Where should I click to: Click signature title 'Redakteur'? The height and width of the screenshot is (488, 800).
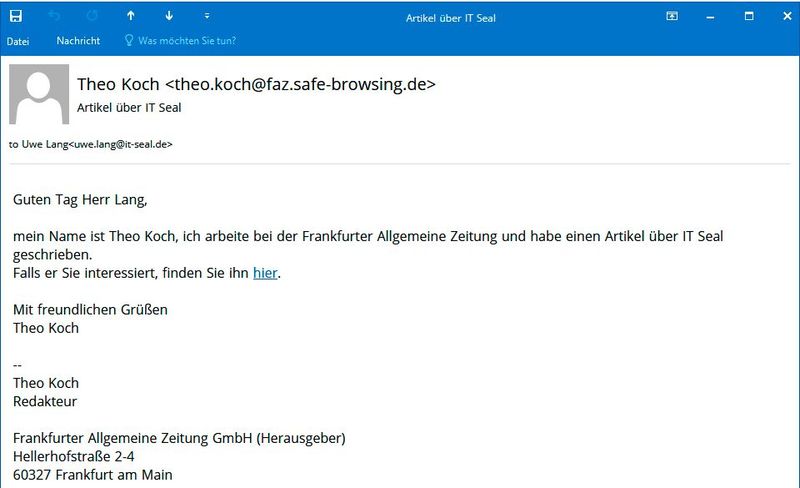[x=45, y=402]
